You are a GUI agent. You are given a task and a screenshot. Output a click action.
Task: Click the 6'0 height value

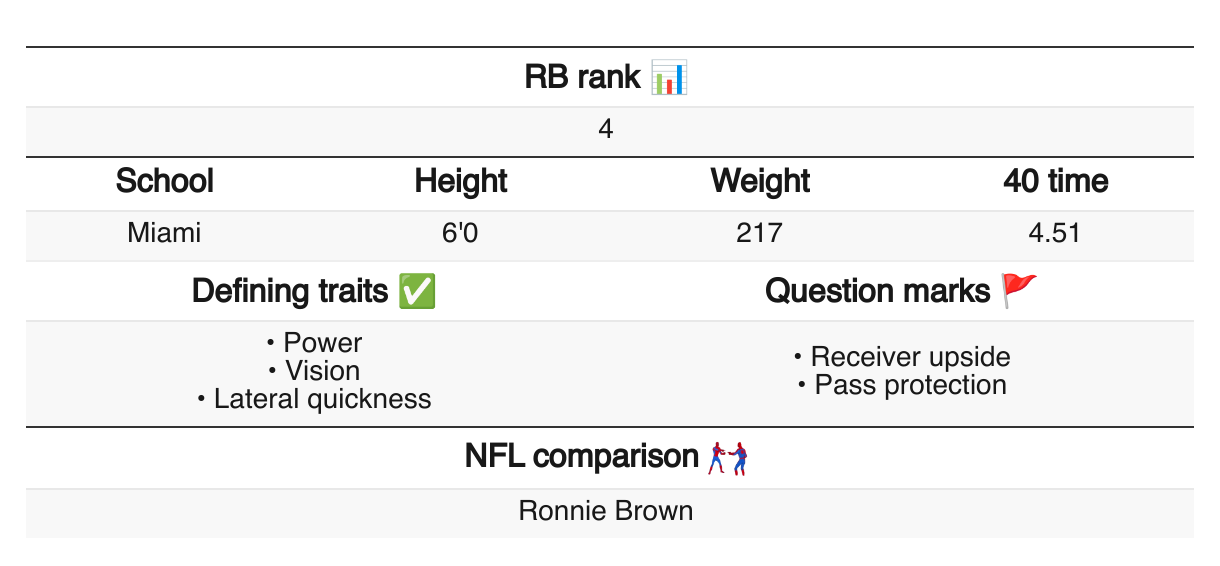461,234
